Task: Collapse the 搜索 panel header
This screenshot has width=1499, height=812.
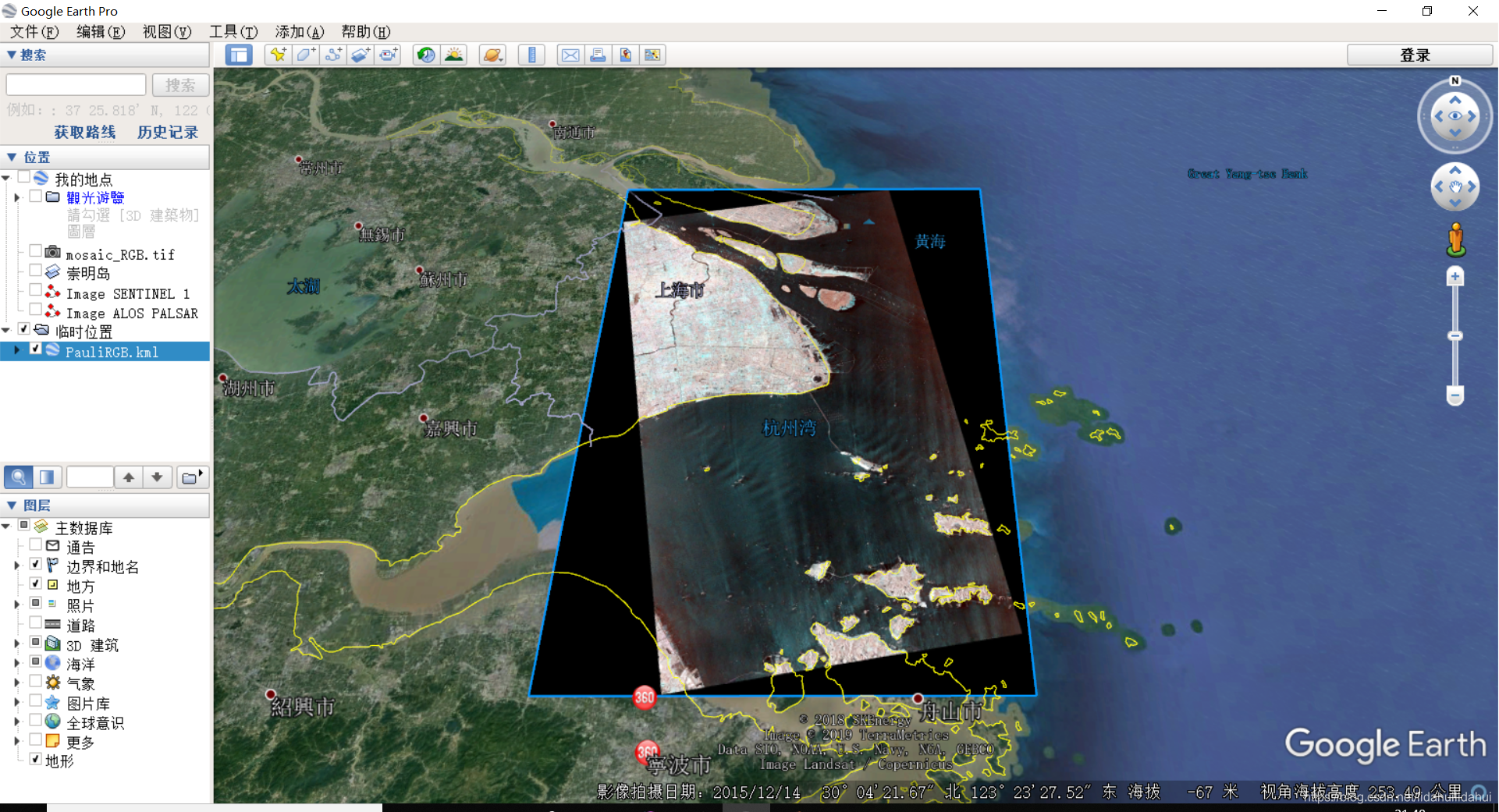Action: point(105,55)
